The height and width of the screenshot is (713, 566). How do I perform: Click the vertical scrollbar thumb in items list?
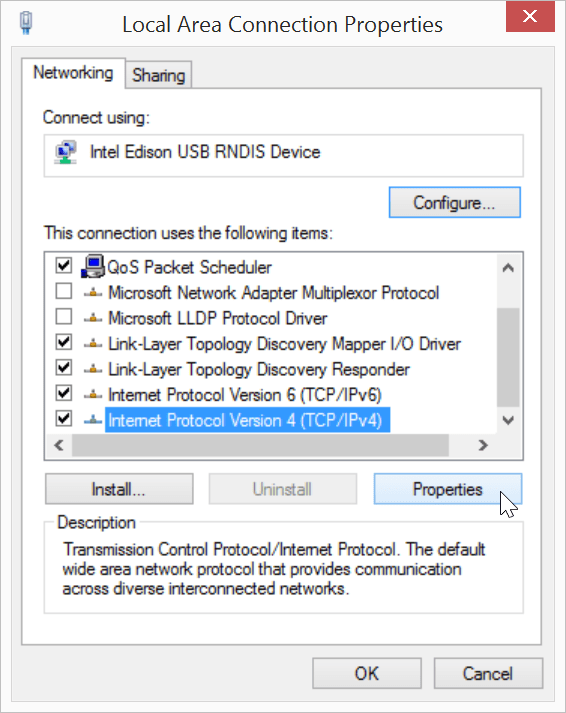pos(508,357)
